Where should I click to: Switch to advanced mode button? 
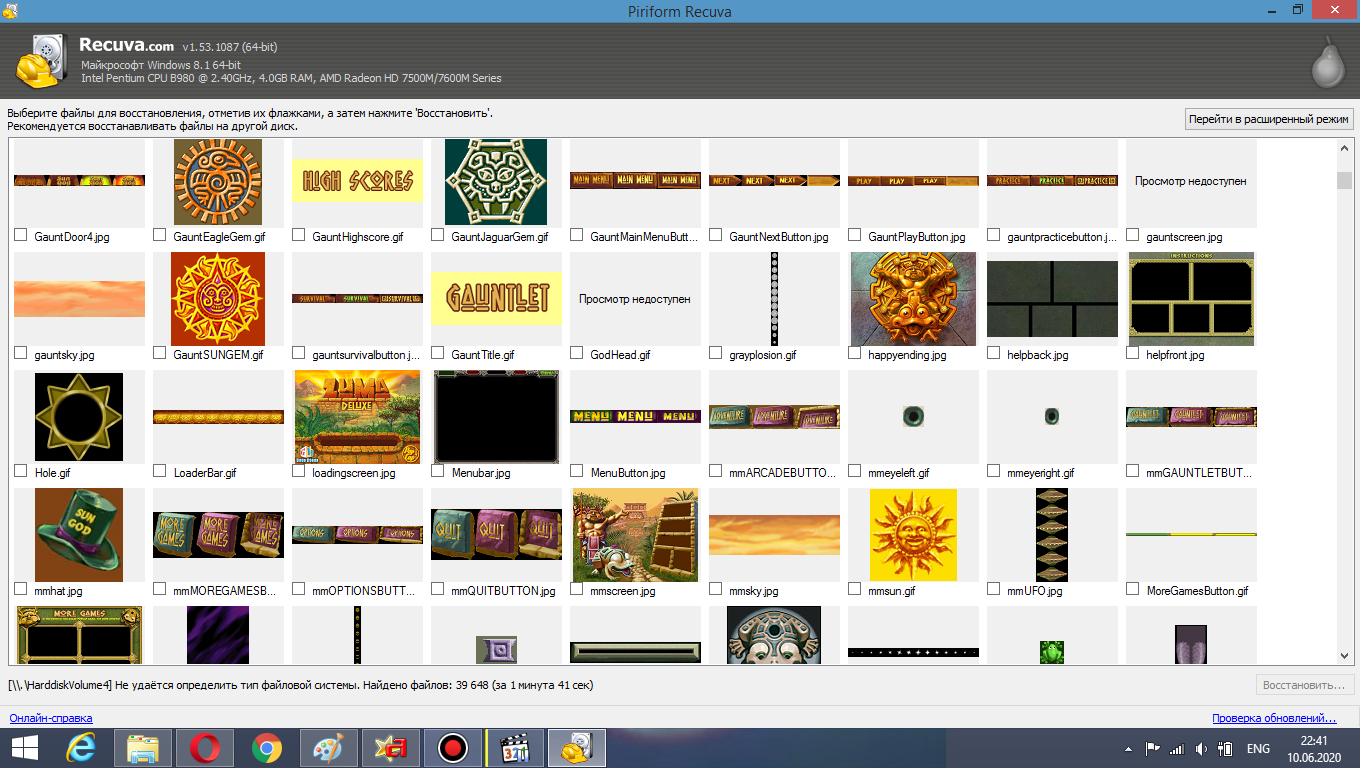tap(1268, 119)
